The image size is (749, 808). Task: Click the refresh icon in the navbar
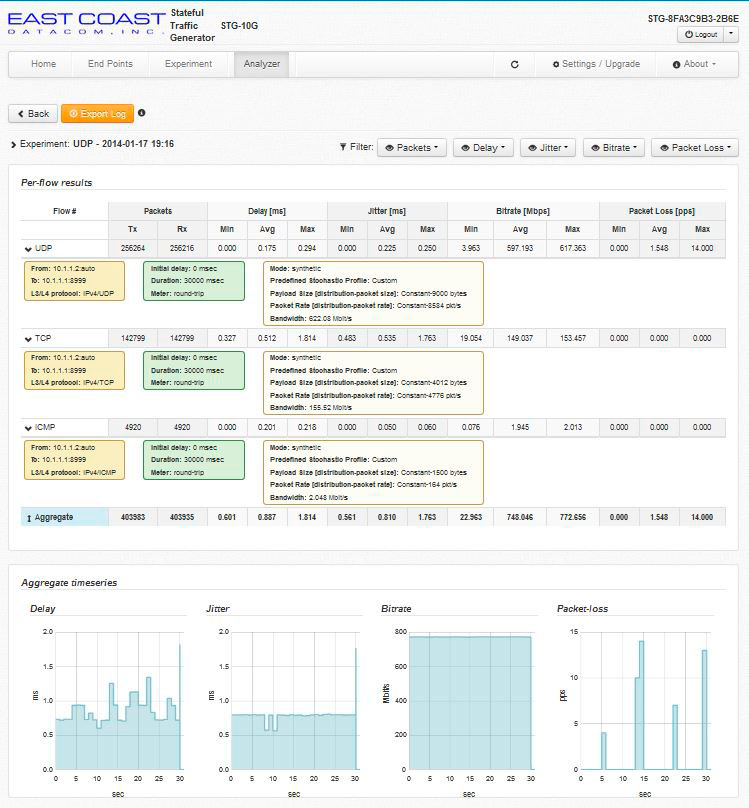click(x=515, y=64)
